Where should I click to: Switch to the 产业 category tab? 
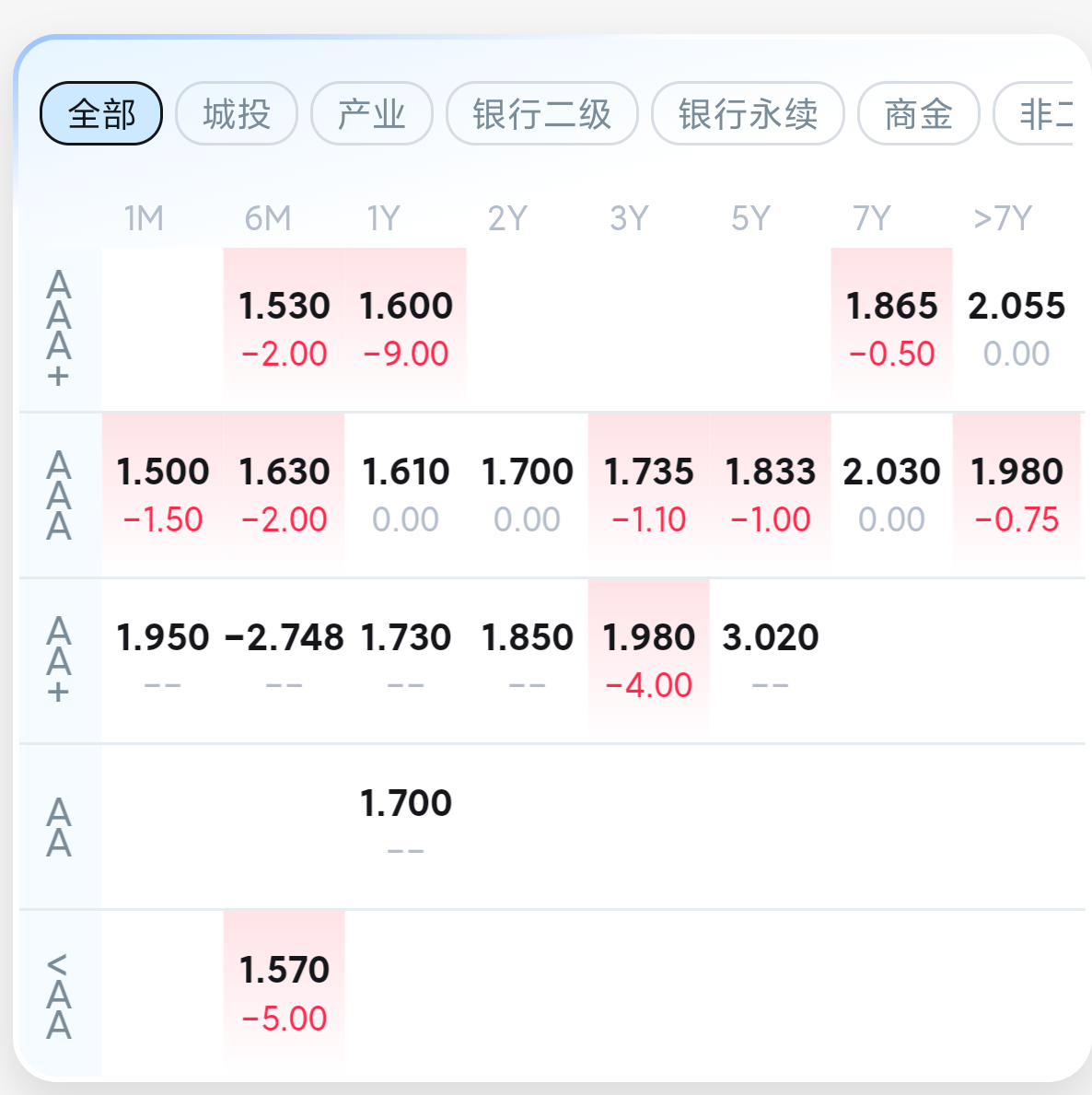click(372, 114)
